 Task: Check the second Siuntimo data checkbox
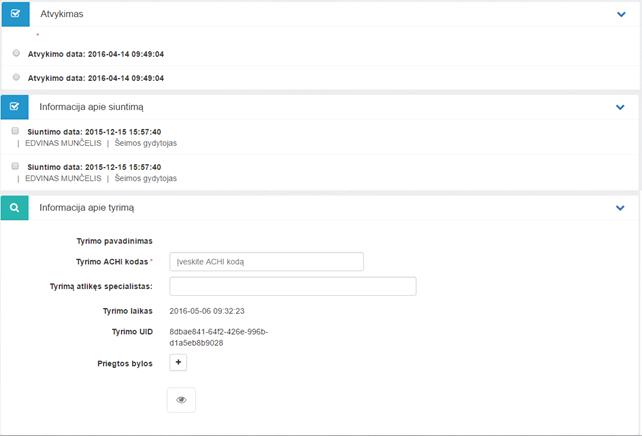tap(16, 166)
